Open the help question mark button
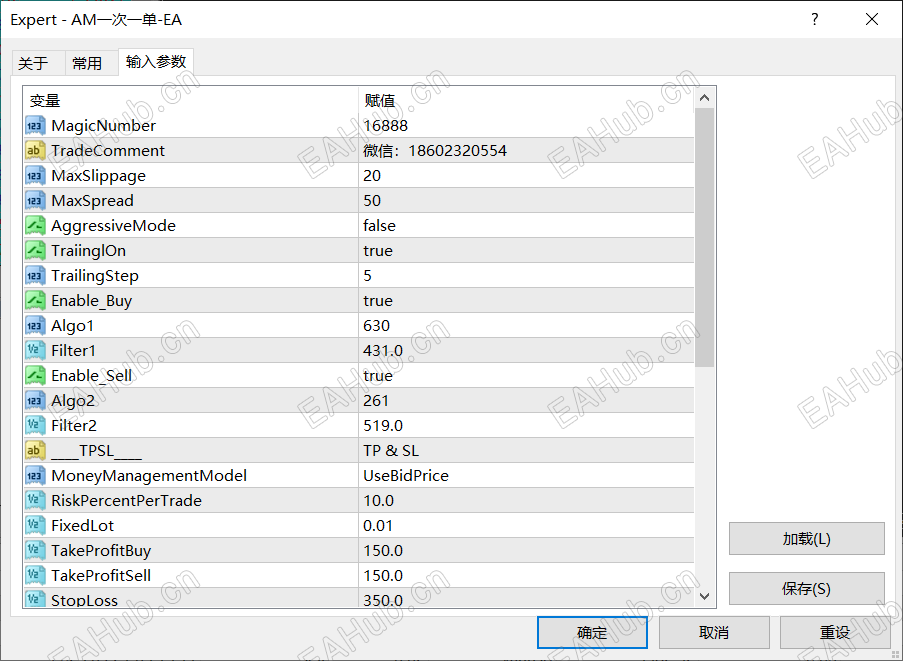 (x=814, y=20)
